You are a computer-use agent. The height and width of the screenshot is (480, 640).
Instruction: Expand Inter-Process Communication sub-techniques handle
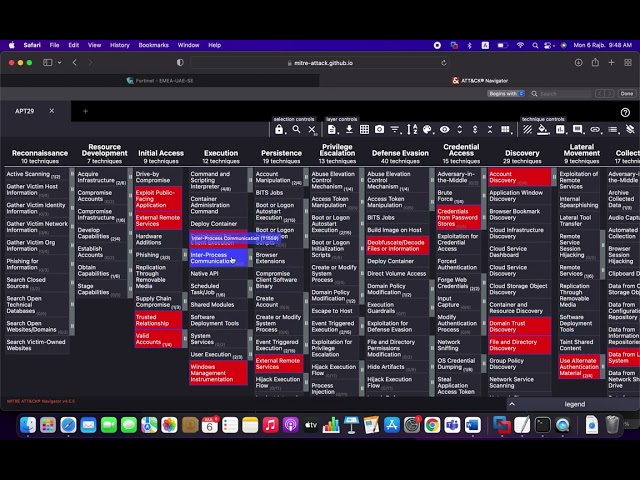point(250,258)
